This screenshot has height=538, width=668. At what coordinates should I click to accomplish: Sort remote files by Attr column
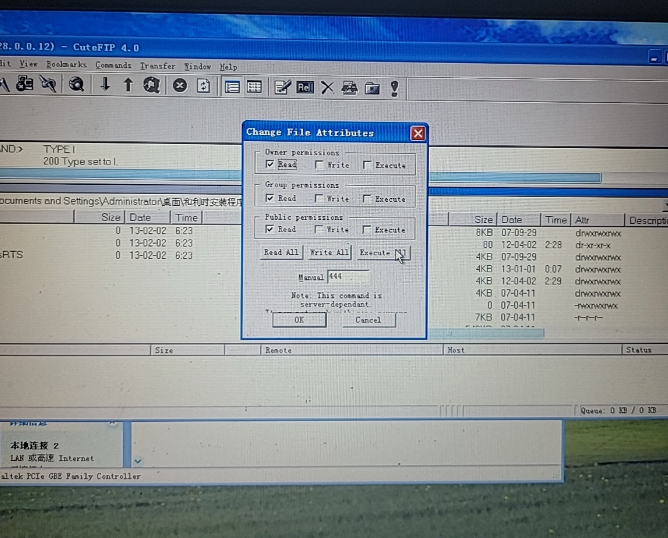tap(596, 219)
